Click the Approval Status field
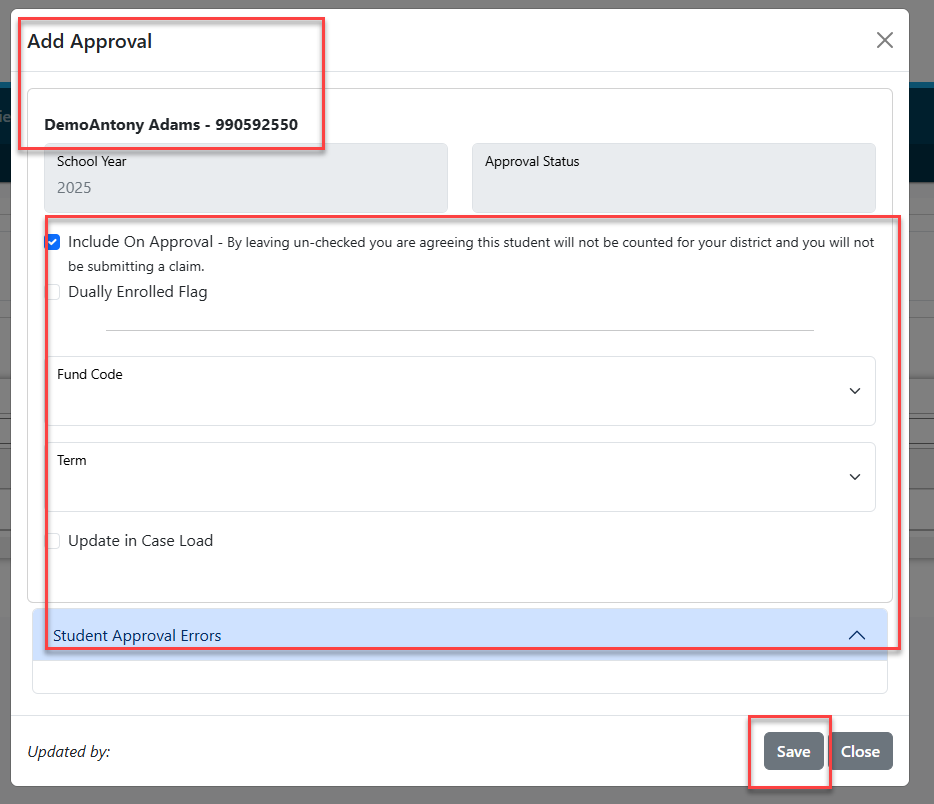 (674, 177)
